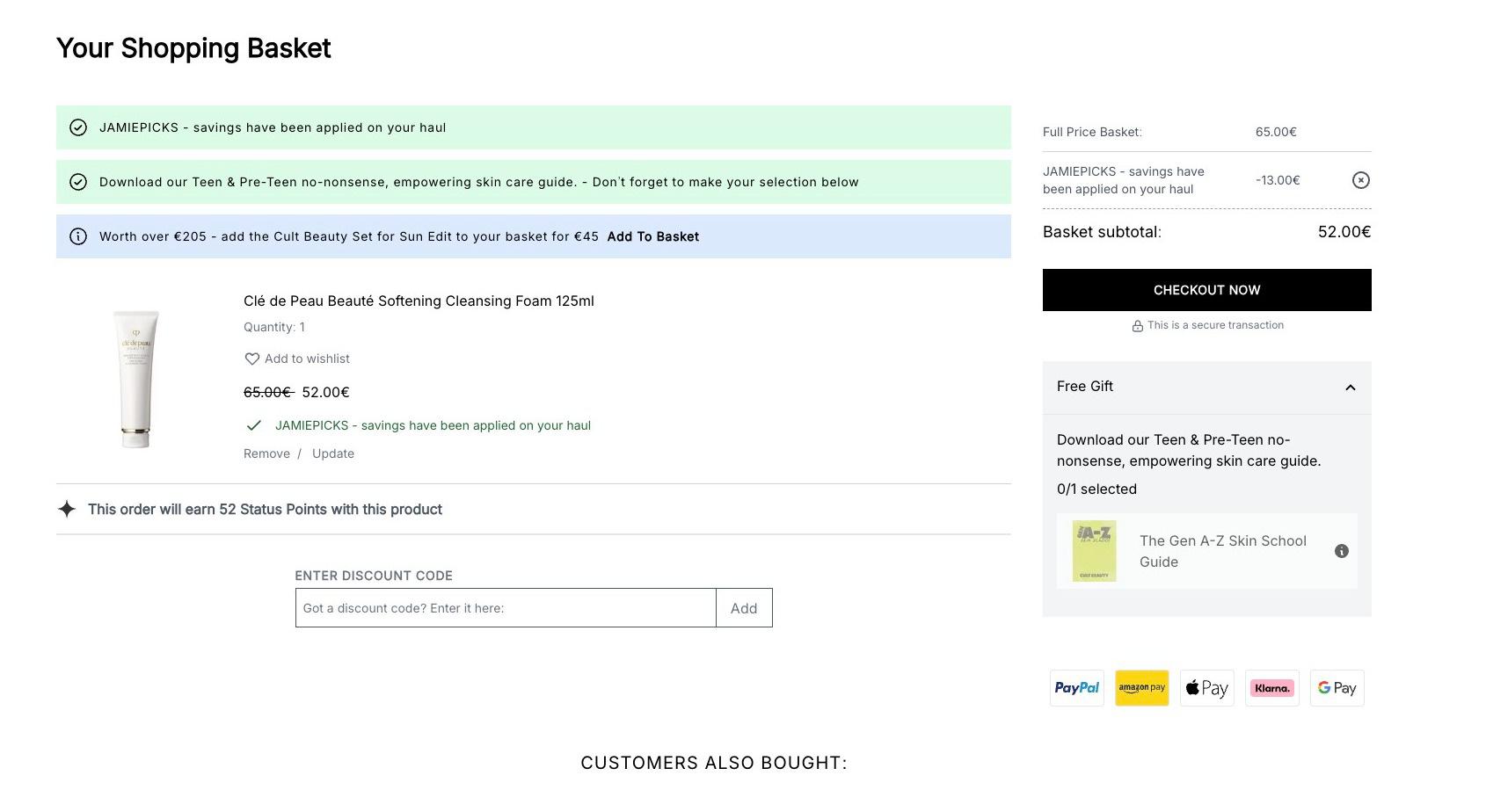This screenshot has height=812, width=1486.
Task: Open info icon for Gen A-Z Skin School Guide
Action: (x=1342, y=551)
